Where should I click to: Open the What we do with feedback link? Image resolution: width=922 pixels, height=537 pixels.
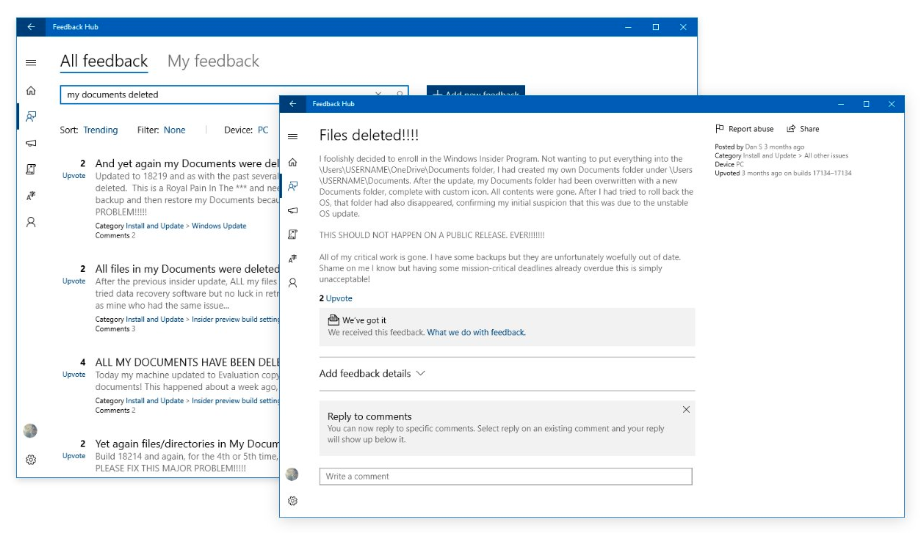[x=476, y=332]
